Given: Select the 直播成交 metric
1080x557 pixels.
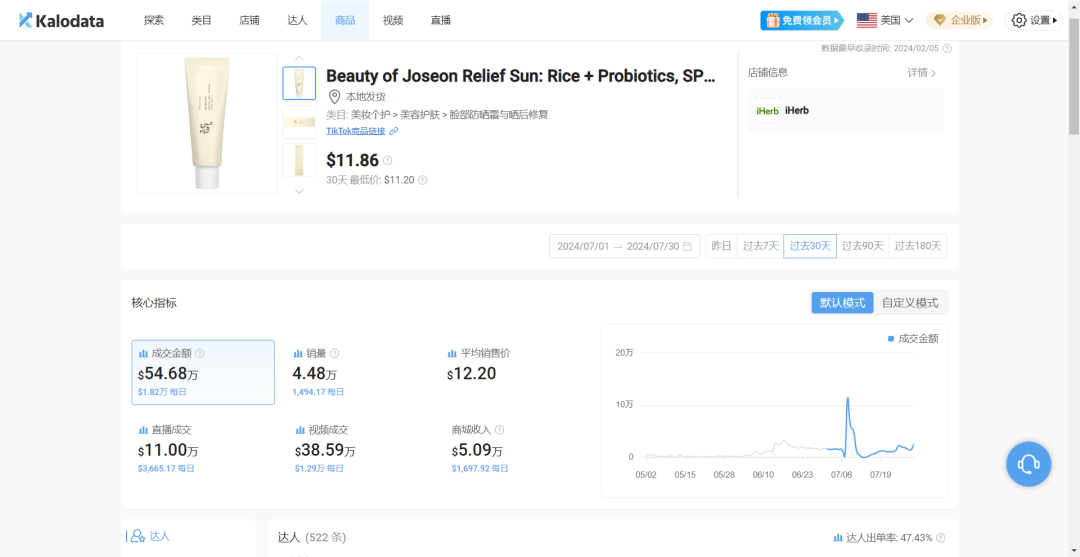Looking at the screenshot, I should (x=203, y=449).
